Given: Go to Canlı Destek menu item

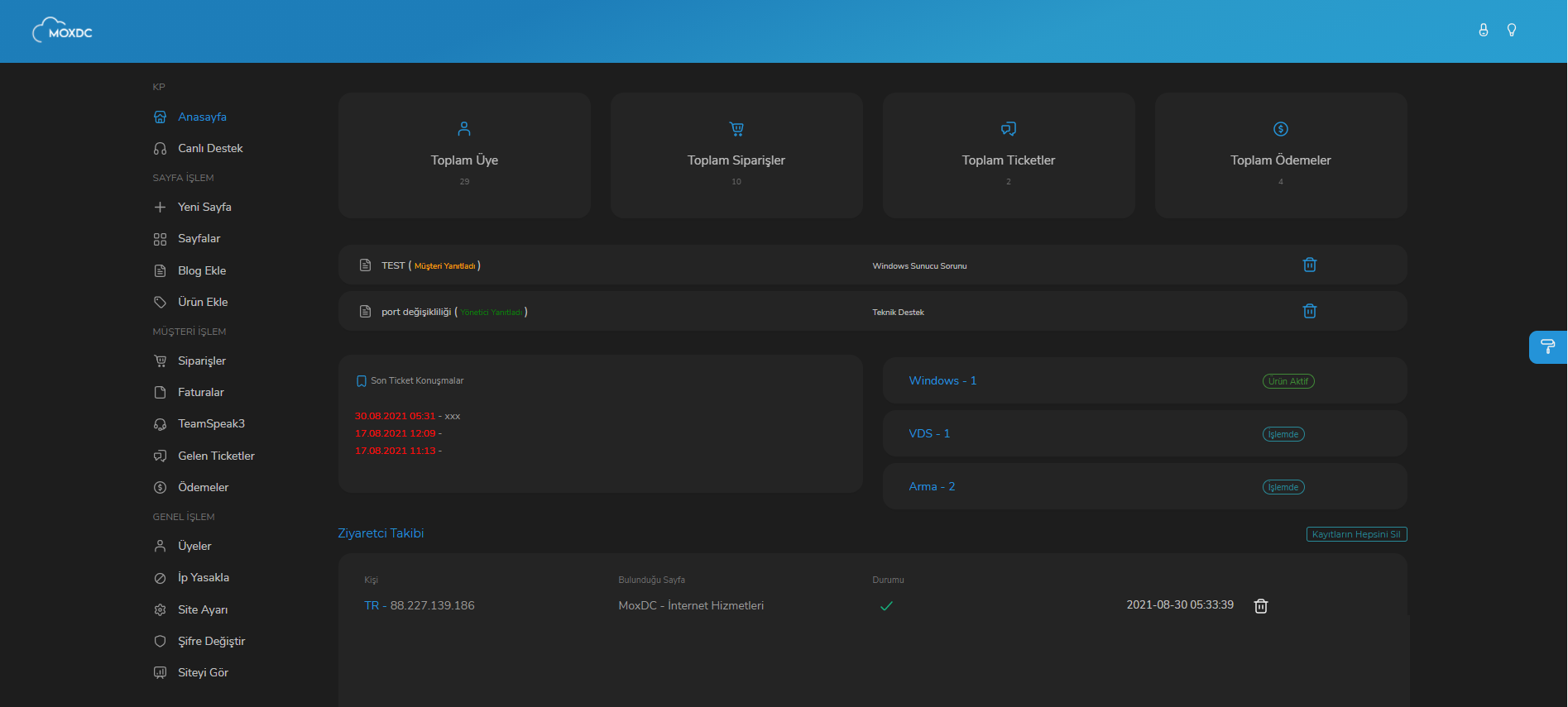Looking at the screenshot, I should tap(210, 148).
